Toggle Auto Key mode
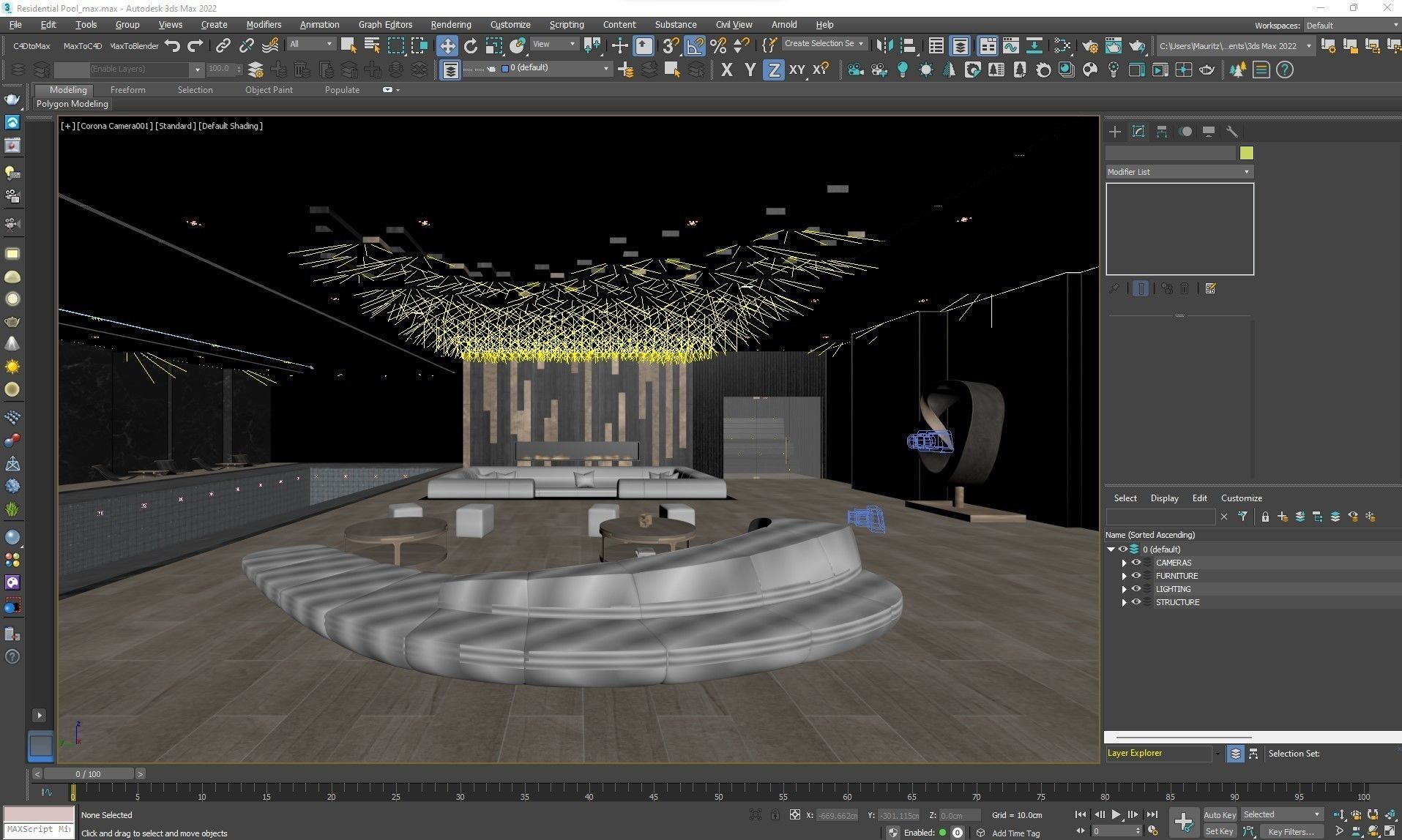Image resolution: width=1402 pixels, height=840 pixels. coord(1219,814)
